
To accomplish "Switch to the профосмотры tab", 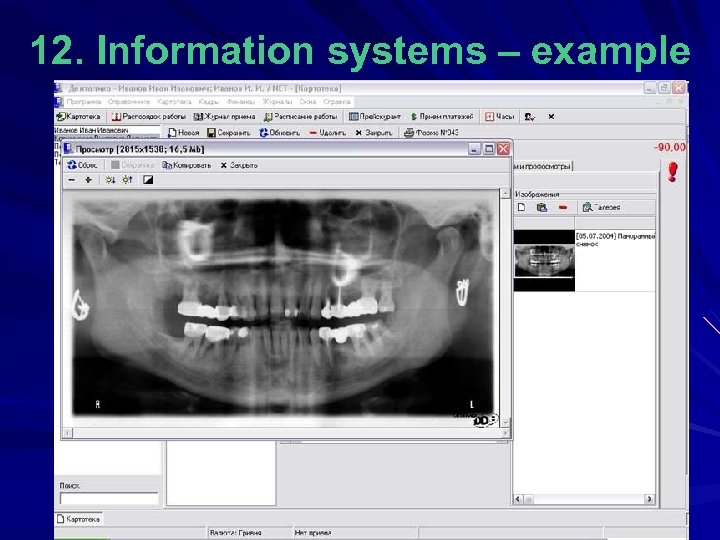I will 542,166.
